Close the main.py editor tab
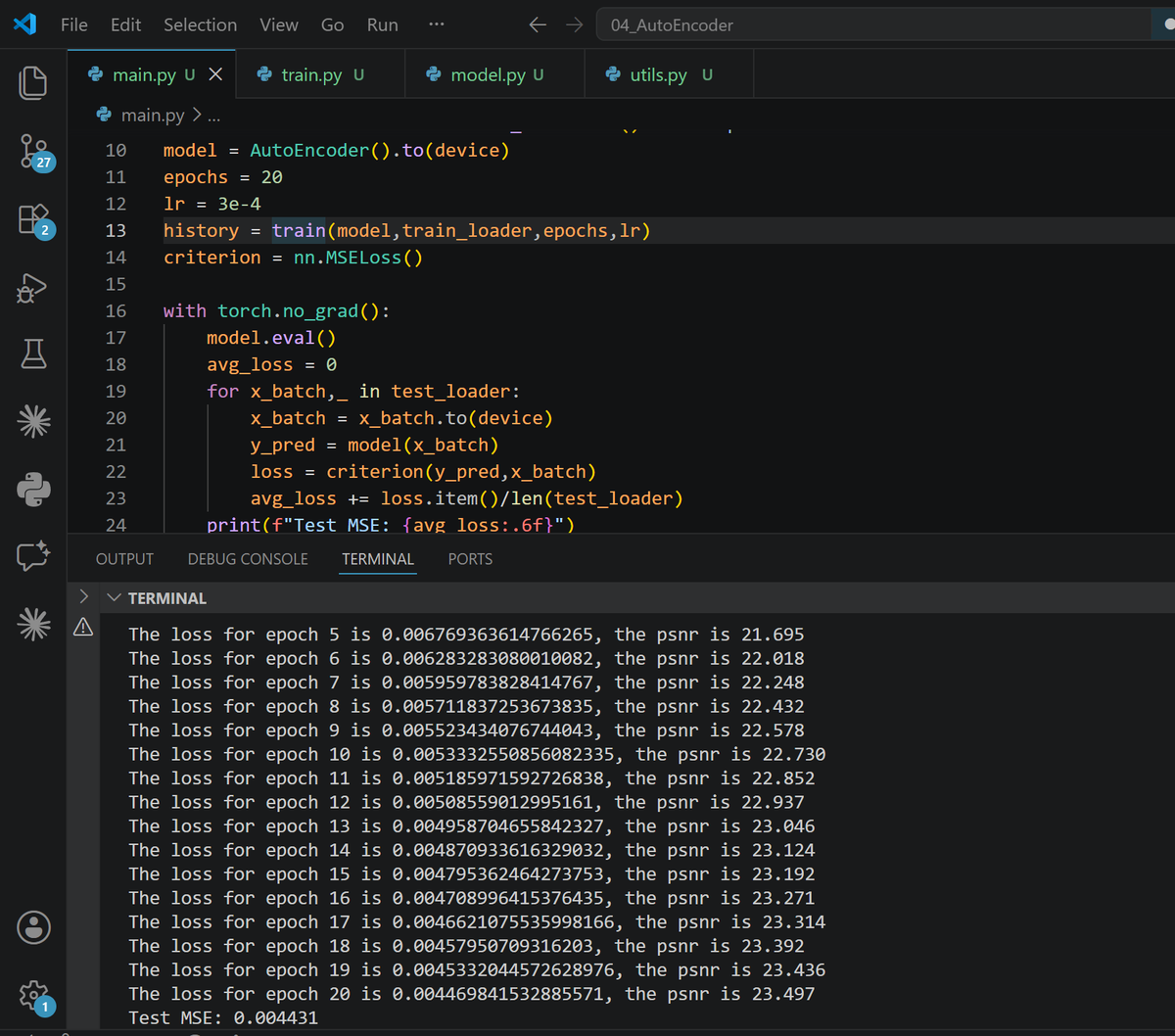 point(215,74)
